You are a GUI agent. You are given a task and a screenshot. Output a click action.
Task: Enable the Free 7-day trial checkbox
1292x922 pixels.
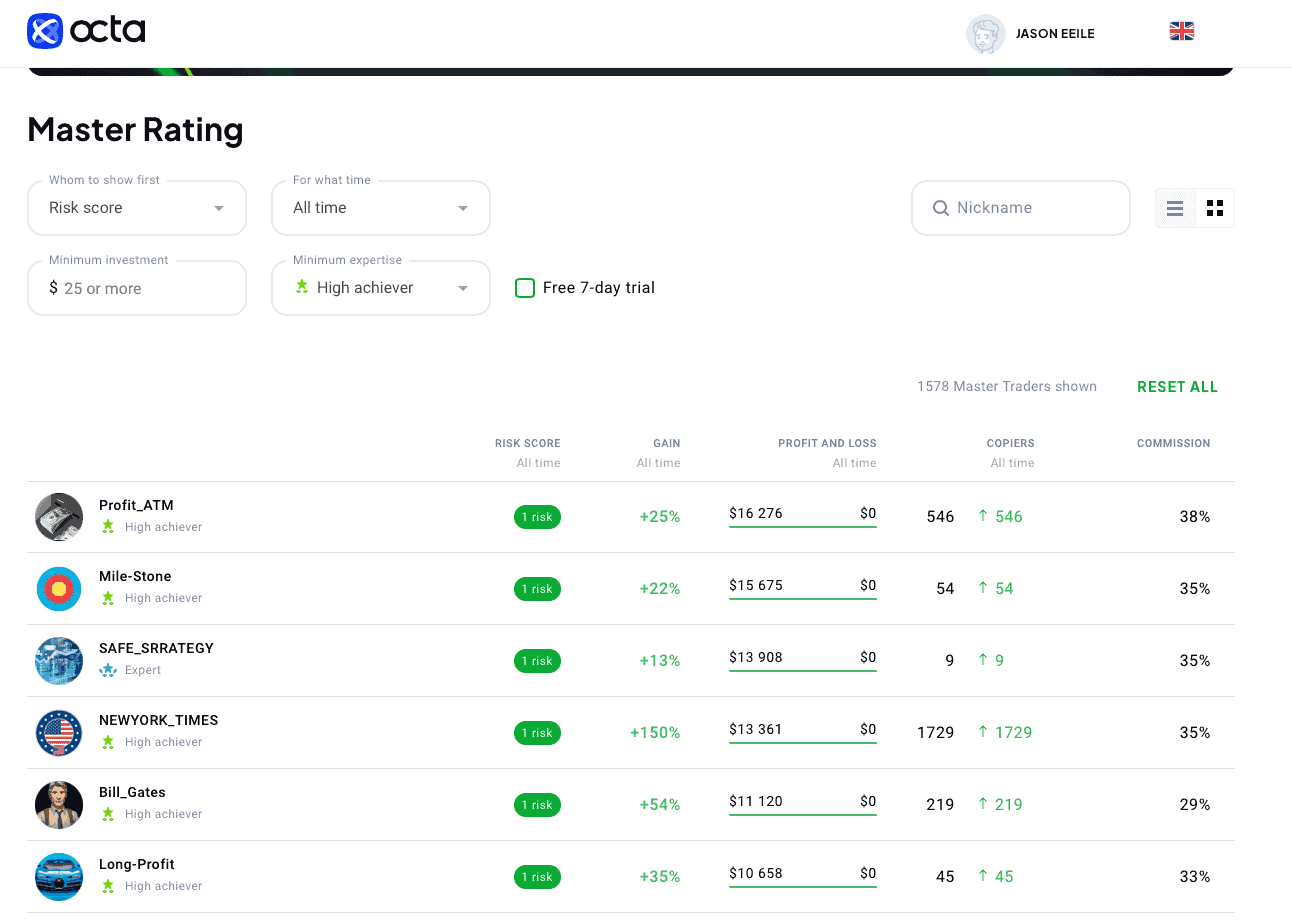pyautogui.click(x=525, y=287)
